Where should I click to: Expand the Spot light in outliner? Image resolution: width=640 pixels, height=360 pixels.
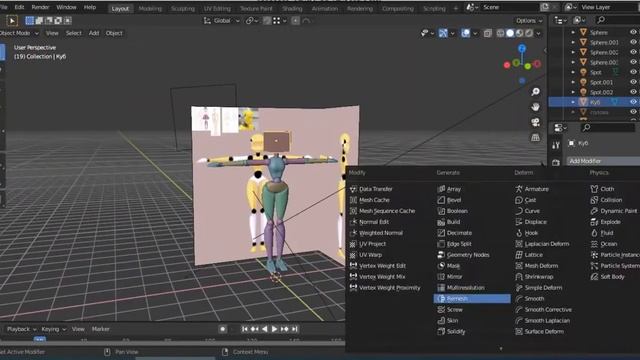[573, 72]
